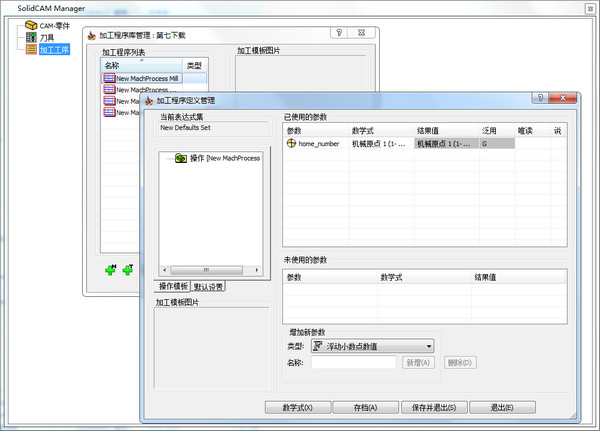This screenshot has height=431, width=600.
Task: Click 数学式 header in unused parameters table
Action: (424, 277)
